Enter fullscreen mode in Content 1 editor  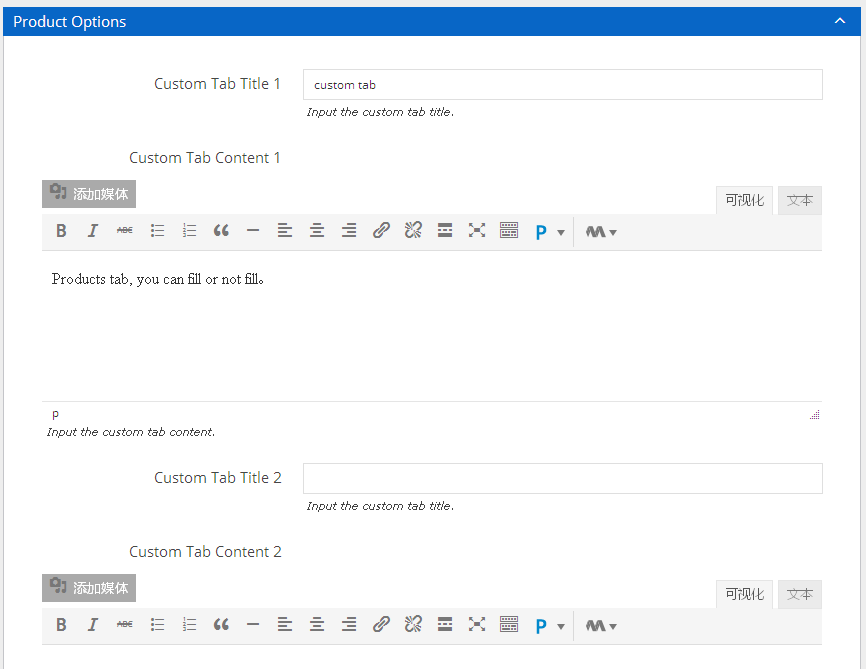(x=477, y=231)
